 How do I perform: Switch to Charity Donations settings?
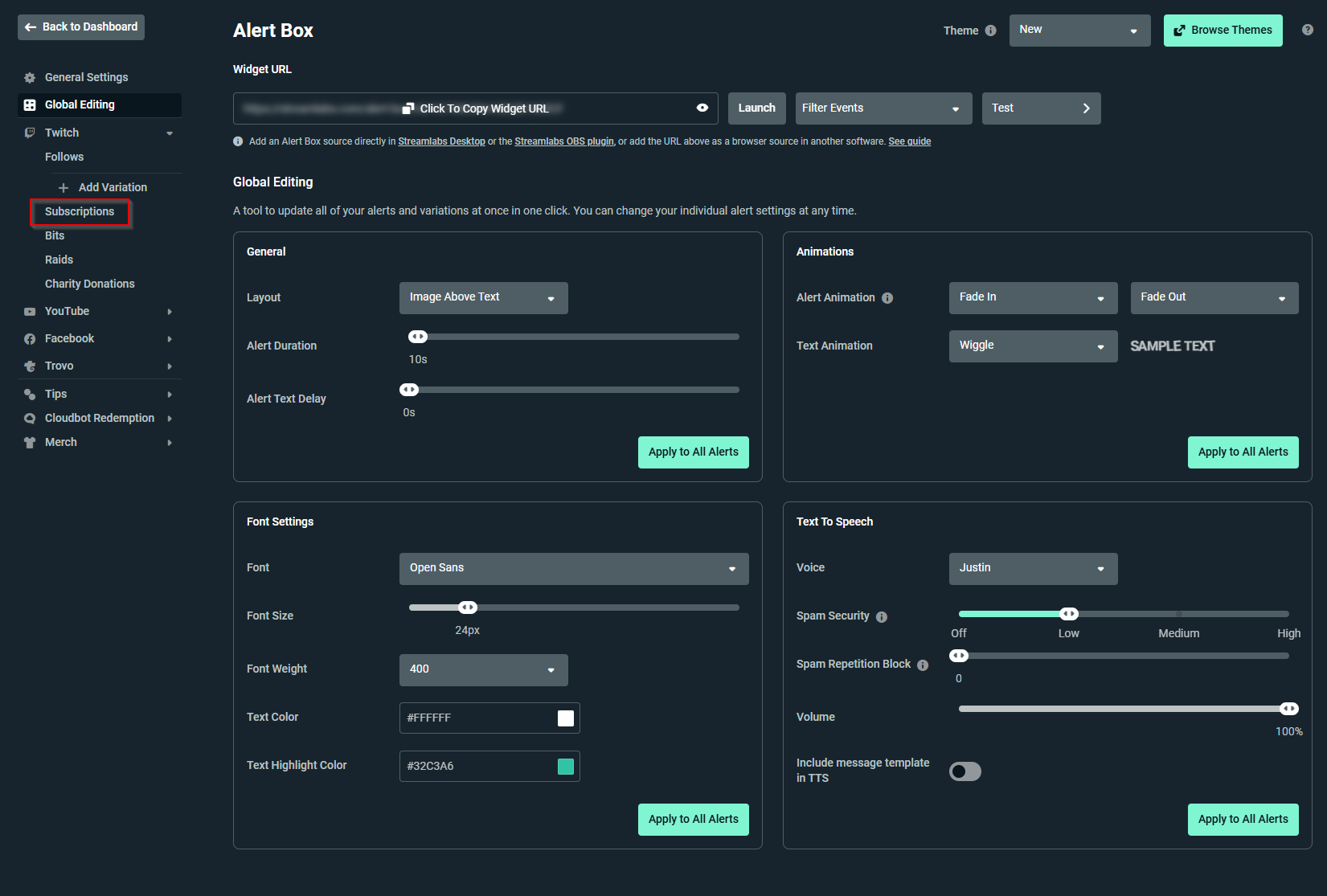click(89, 284)
